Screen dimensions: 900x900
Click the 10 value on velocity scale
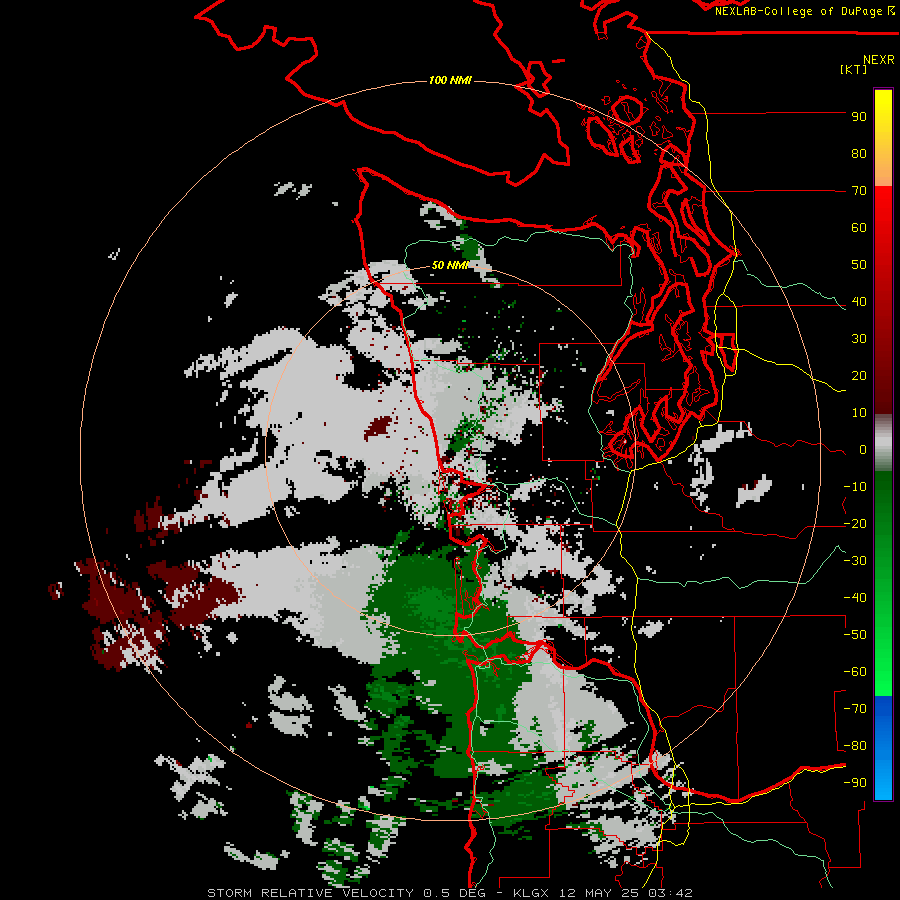pyautogui.click(x=859, y=413)
